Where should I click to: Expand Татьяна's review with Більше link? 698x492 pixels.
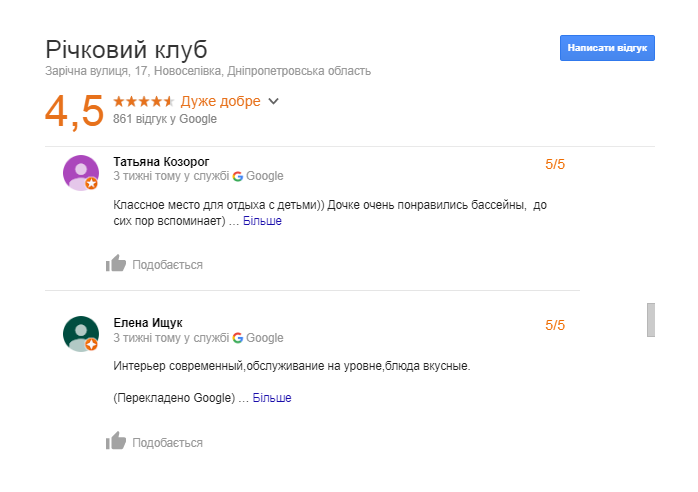262,221
